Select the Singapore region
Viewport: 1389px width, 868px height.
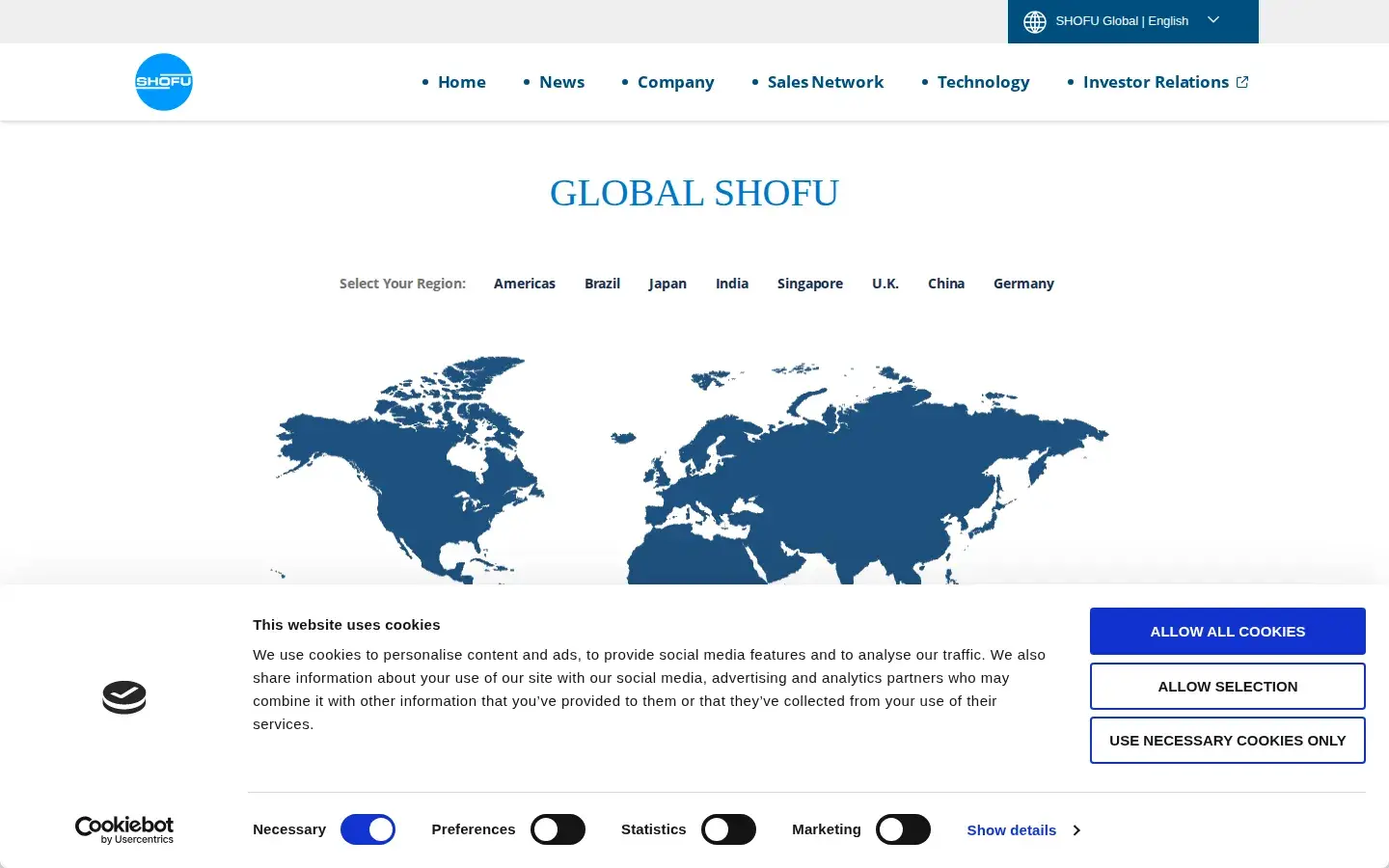[x=810, y=284]
